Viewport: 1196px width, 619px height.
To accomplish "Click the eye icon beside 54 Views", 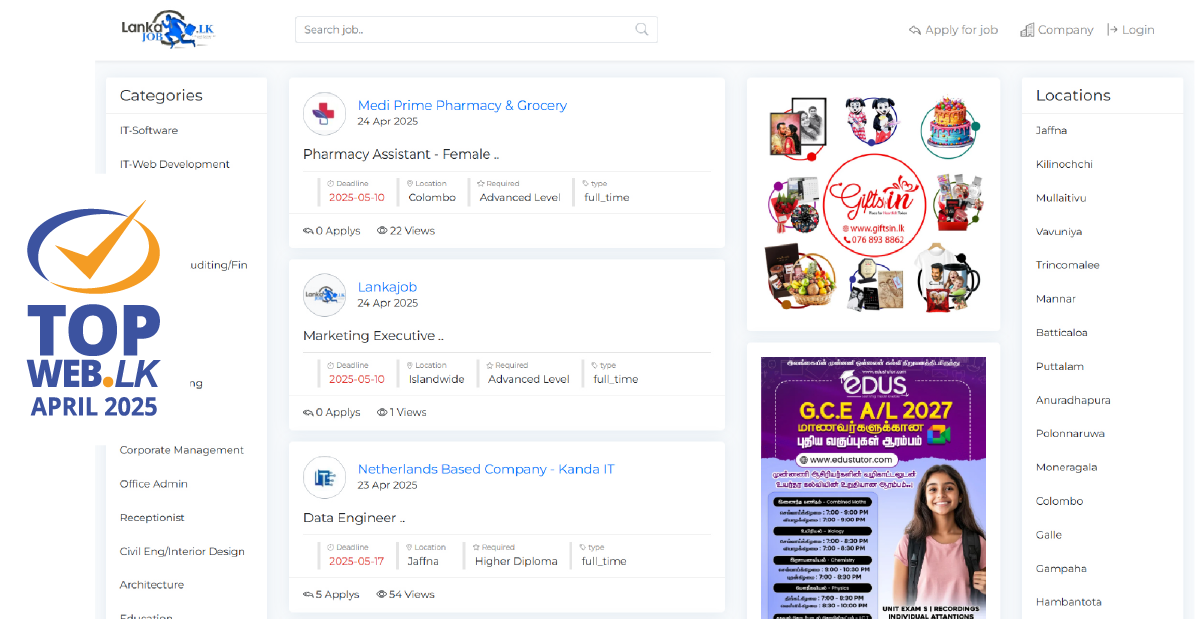I will (382, 594).
